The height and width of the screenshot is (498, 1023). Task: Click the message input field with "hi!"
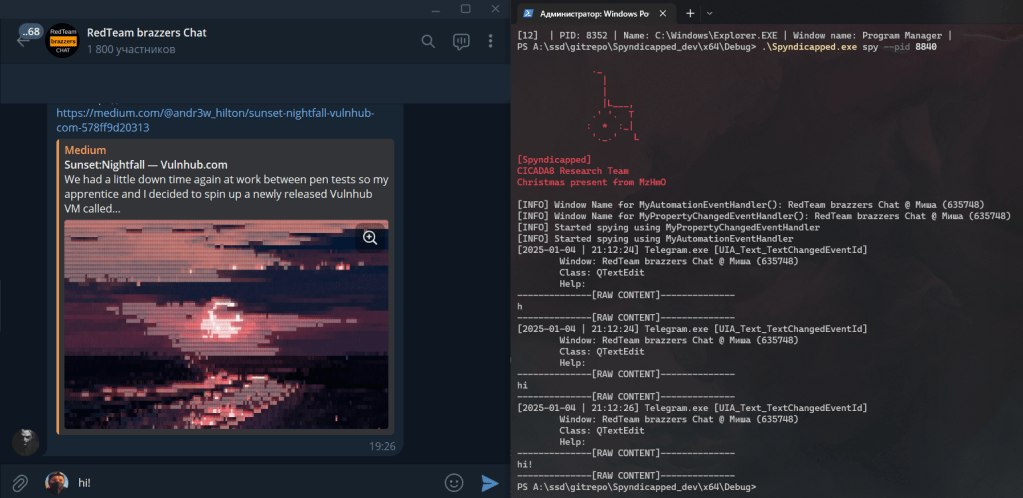click(250, 482)
